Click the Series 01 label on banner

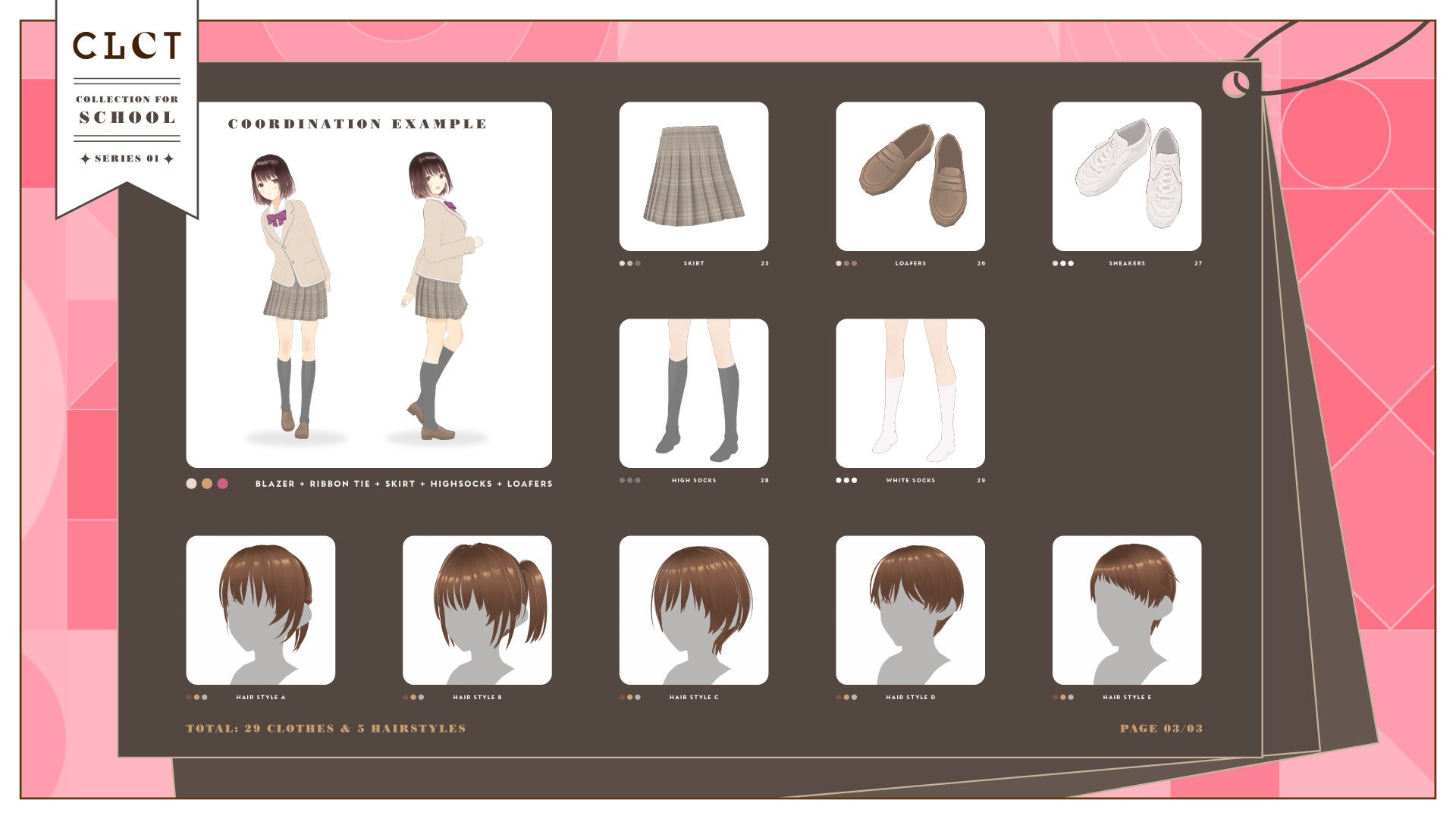127,158
